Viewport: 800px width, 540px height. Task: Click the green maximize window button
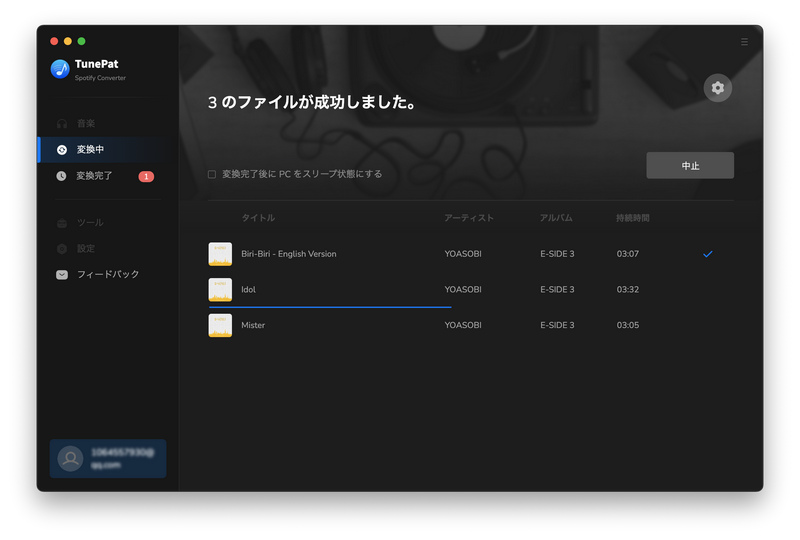pyautogui.click(x=81, y=41)
